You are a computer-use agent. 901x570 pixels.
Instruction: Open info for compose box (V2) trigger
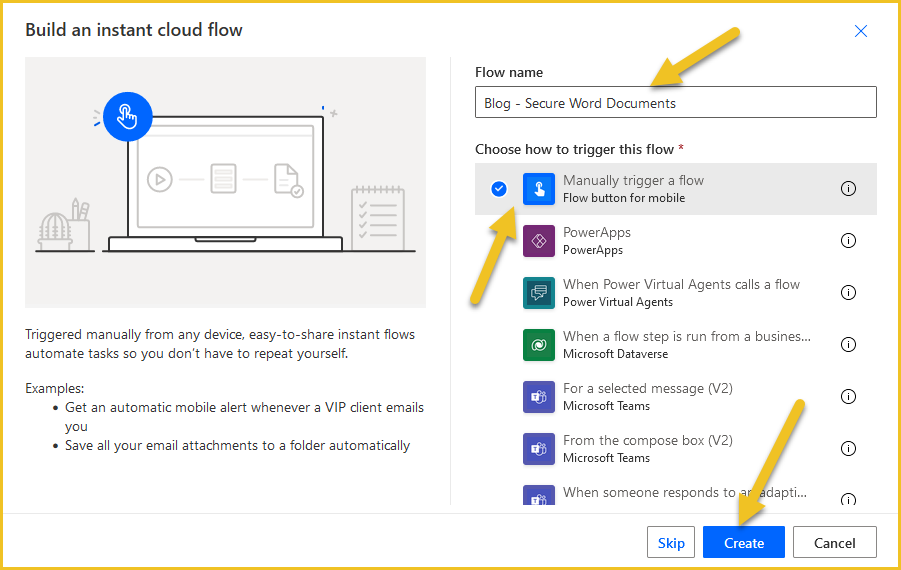(848, 448)
